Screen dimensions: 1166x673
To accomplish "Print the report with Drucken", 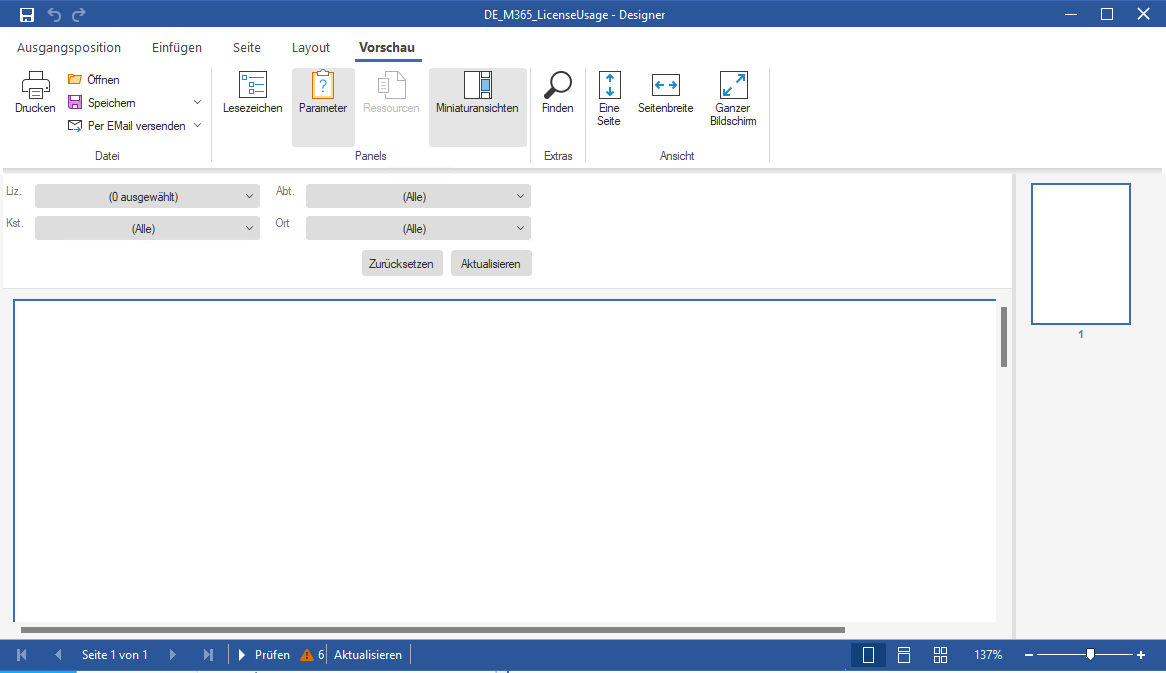I will coord(35,93).
